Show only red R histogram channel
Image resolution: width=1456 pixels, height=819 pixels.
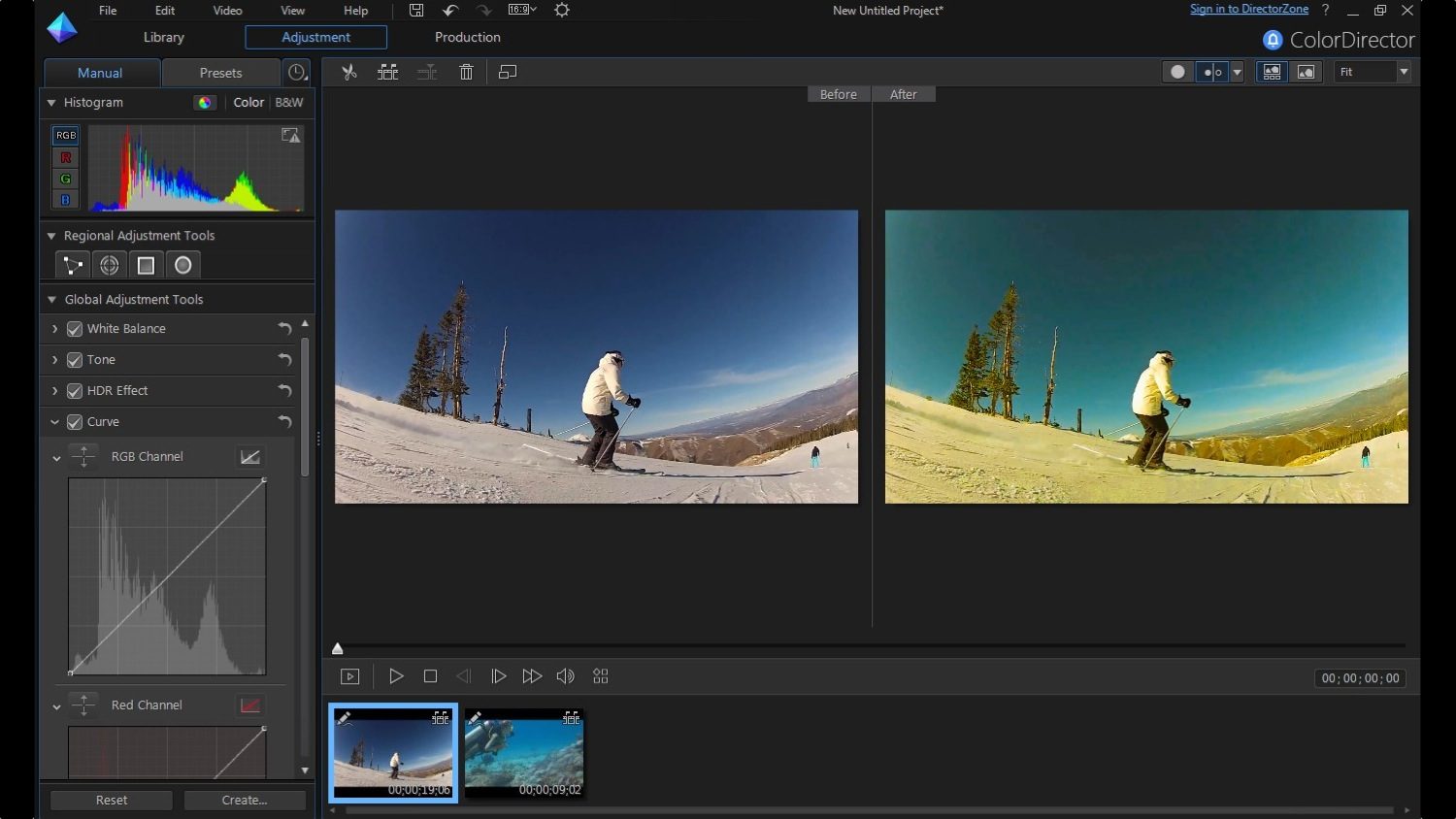point(65,157)
